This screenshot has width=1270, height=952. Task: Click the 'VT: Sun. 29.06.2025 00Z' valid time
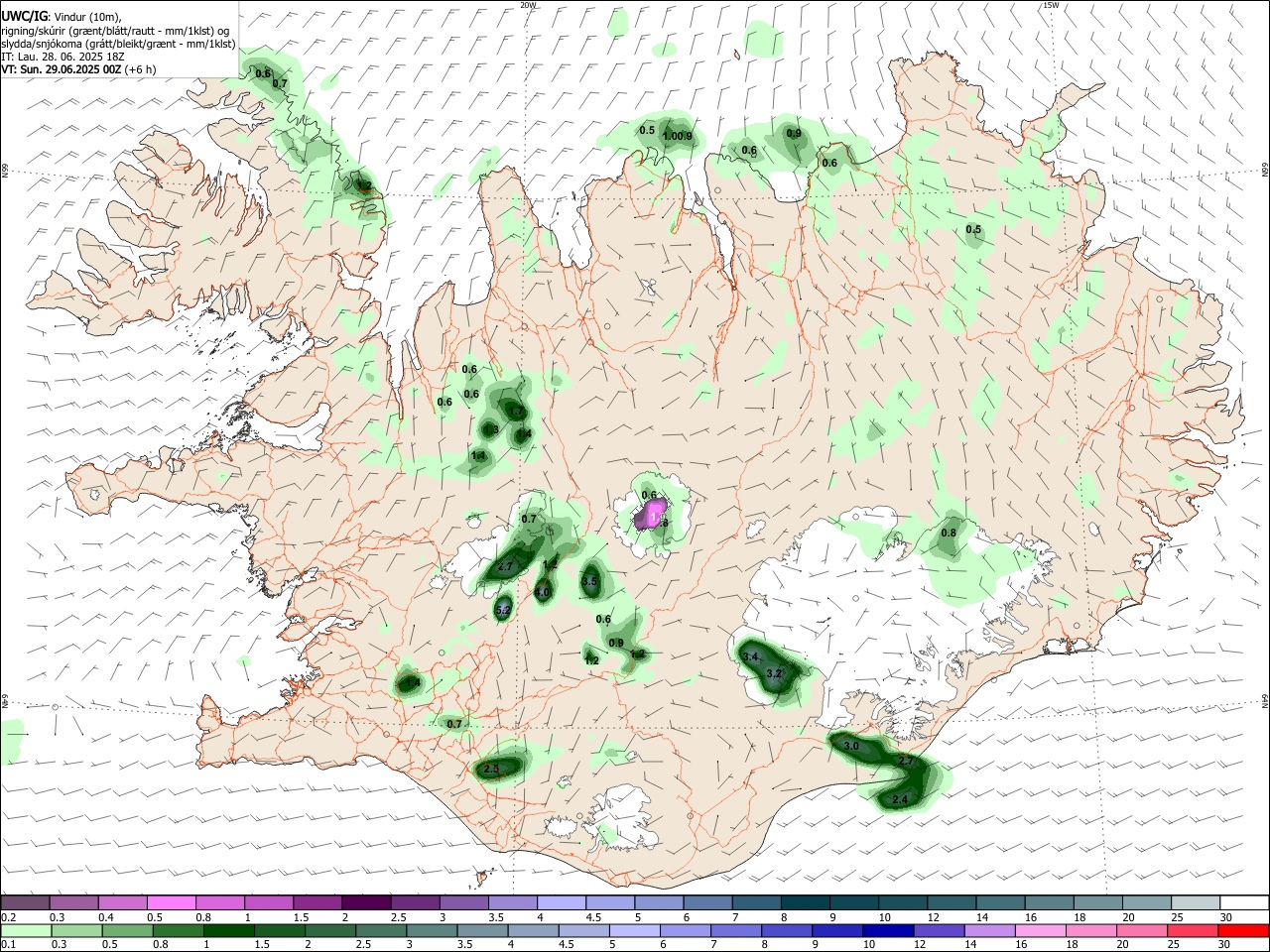click(61, 69)
